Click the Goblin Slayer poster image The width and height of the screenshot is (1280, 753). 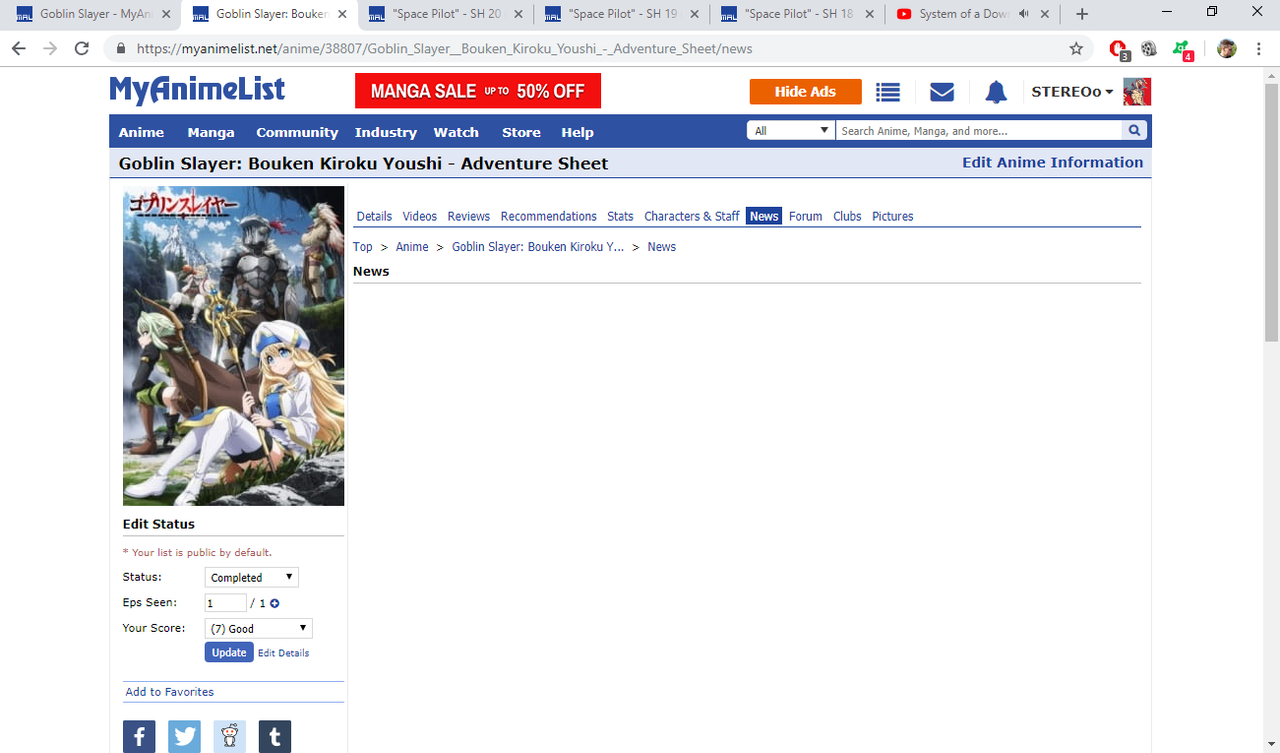coord(233,346)
